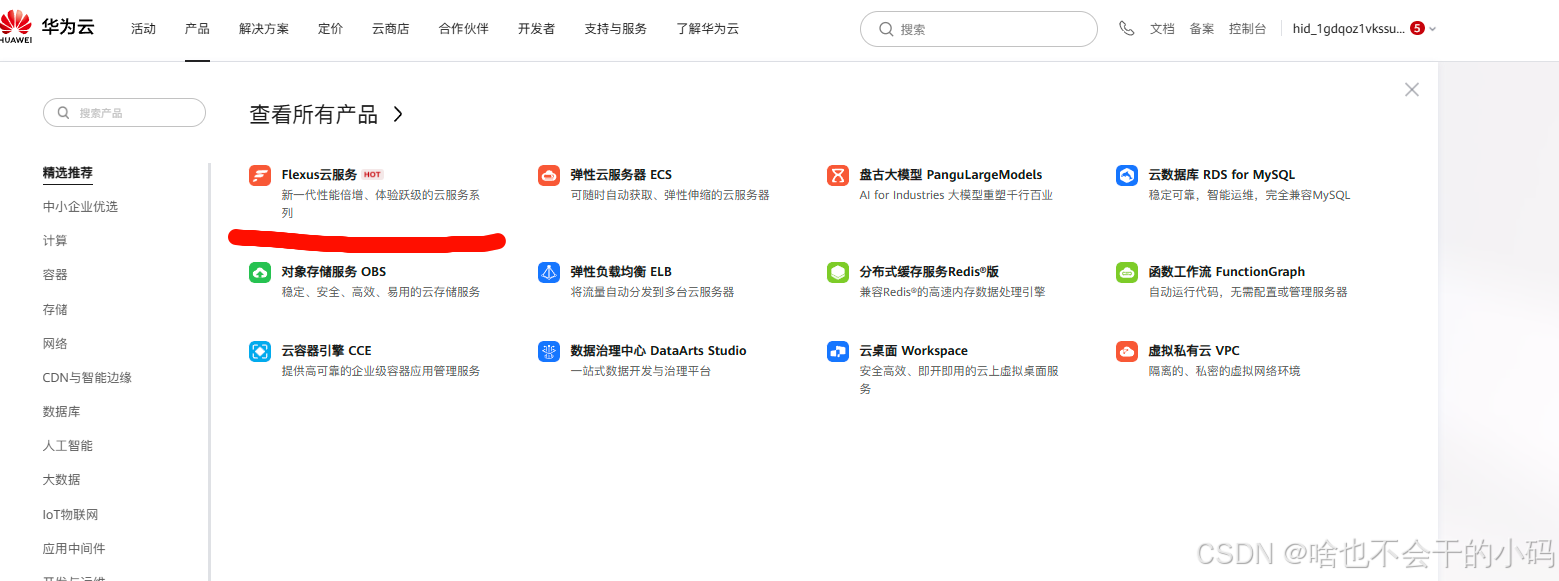Viewport: 1559px width, 581px height.
Task: Select the 数据库 category
Action: click(61, 412)
